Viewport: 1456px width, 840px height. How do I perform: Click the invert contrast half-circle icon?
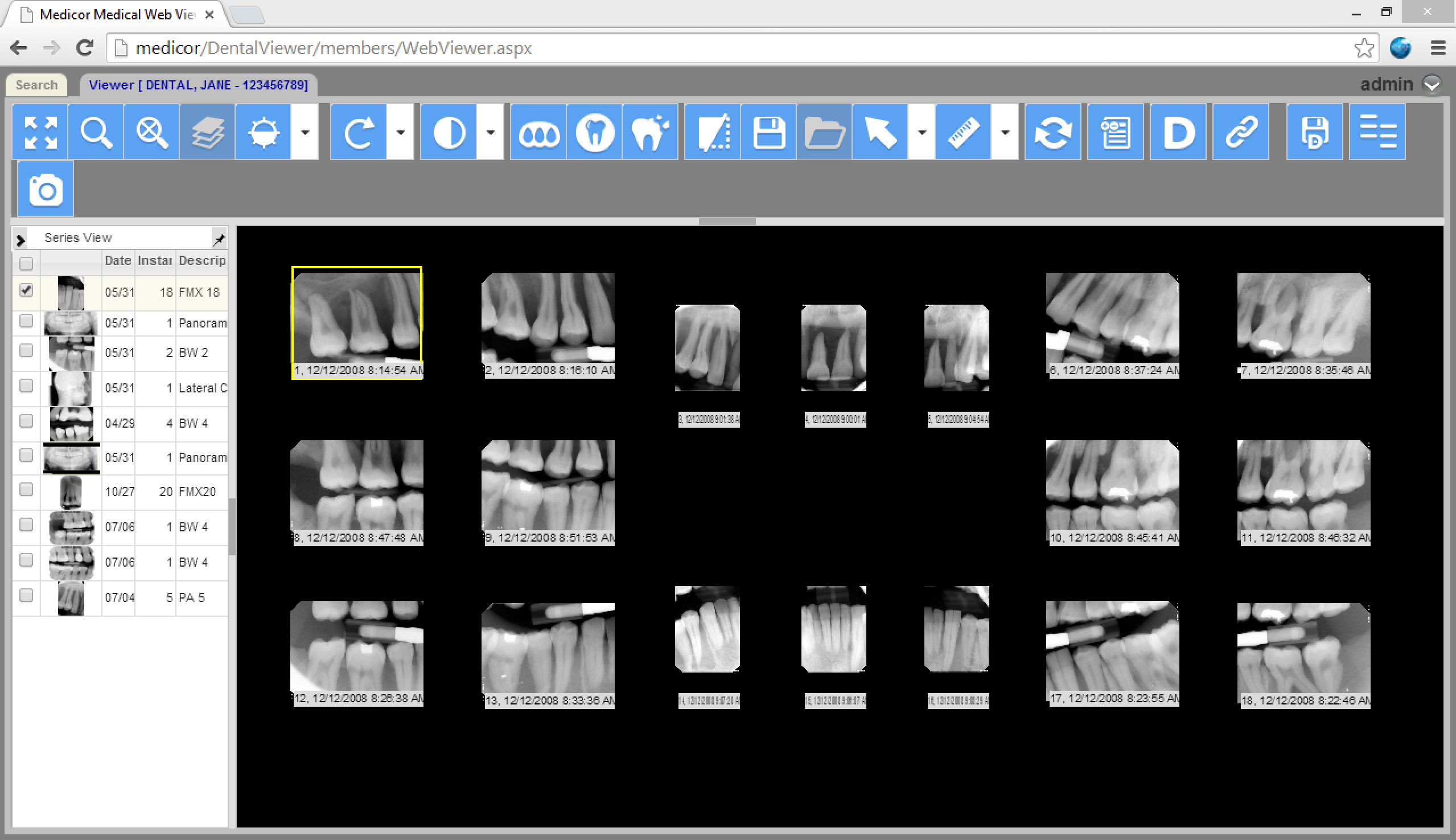tap(449, 132)
